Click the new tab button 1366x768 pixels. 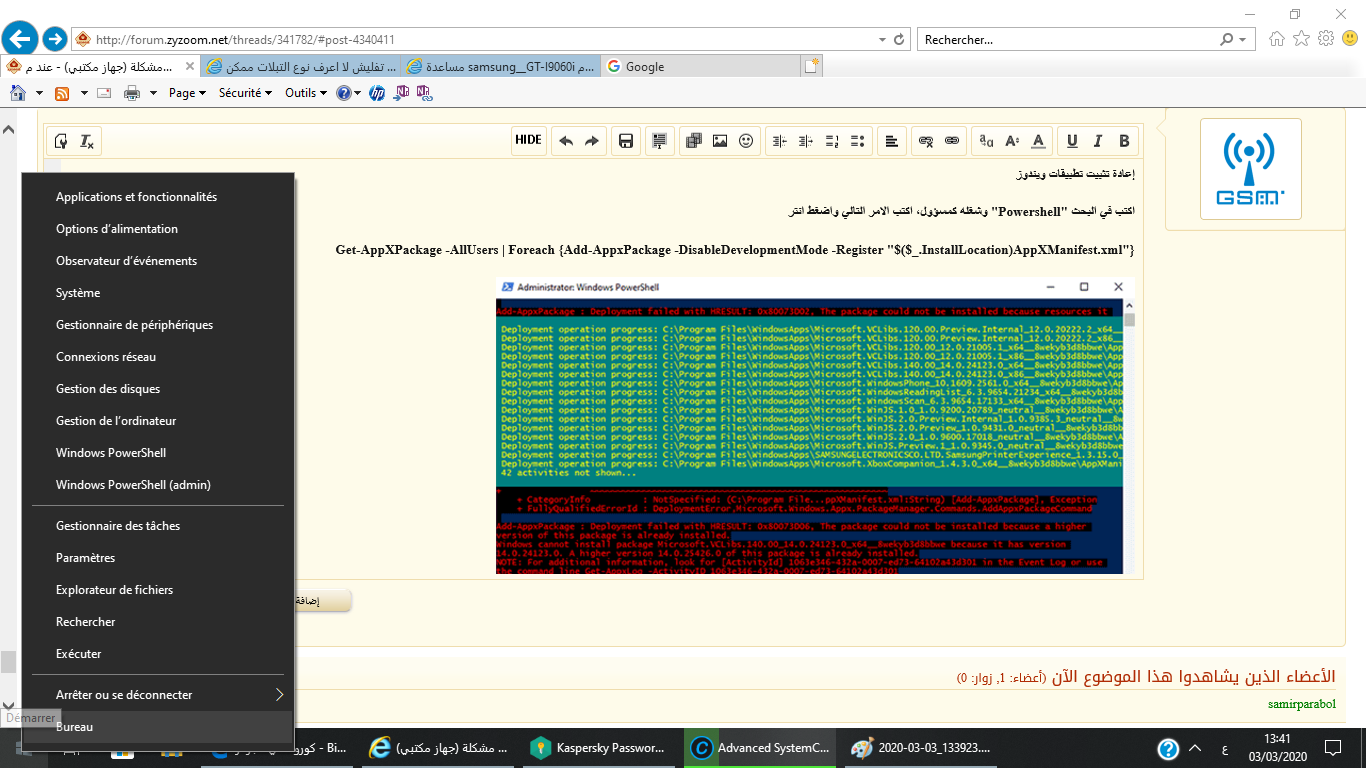tap(811, 66)
